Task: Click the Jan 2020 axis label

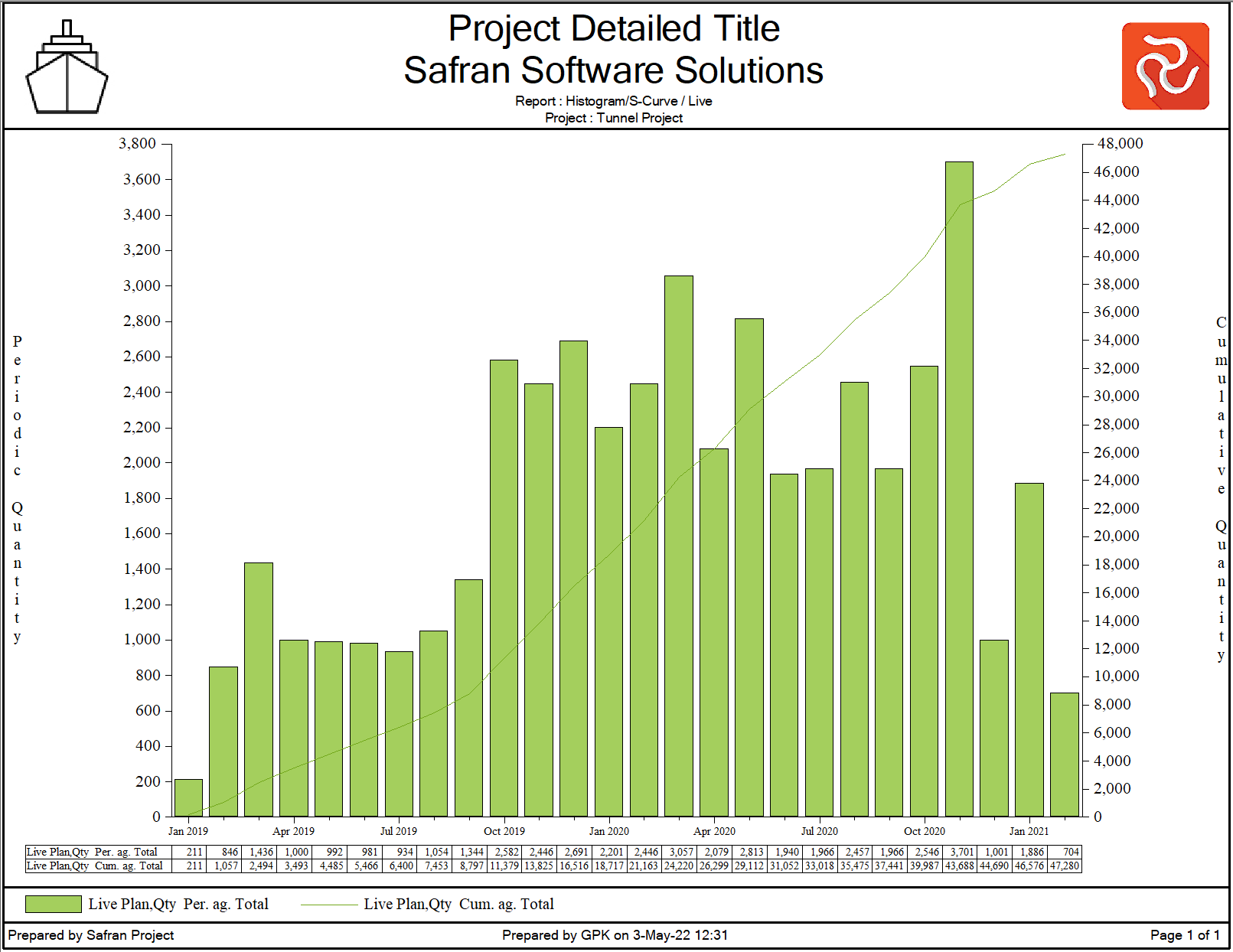Action: 609,831
